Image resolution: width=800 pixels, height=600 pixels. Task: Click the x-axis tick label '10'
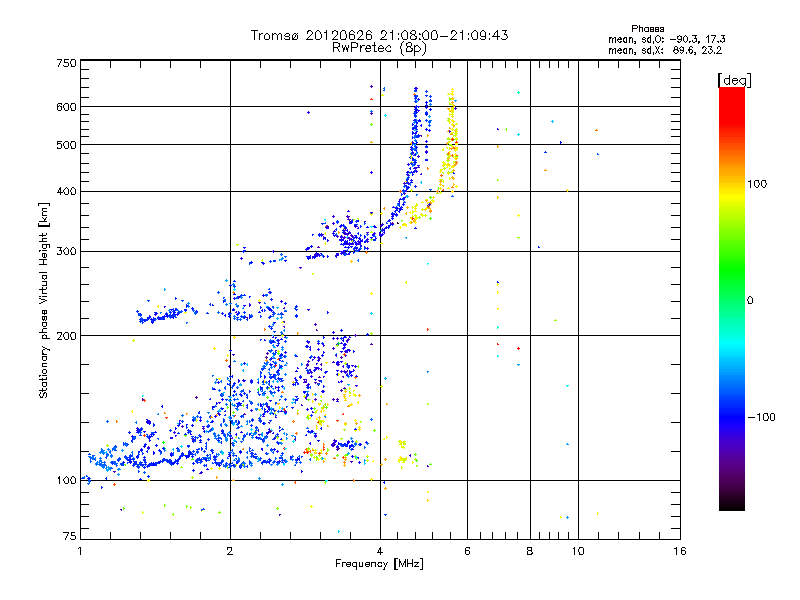578,551
